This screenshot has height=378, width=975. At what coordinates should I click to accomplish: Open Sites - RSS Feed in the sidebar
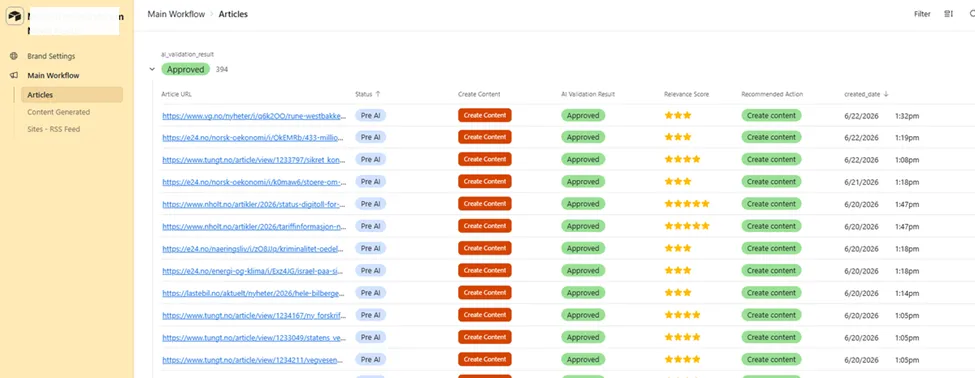click(x=53, y=129)
